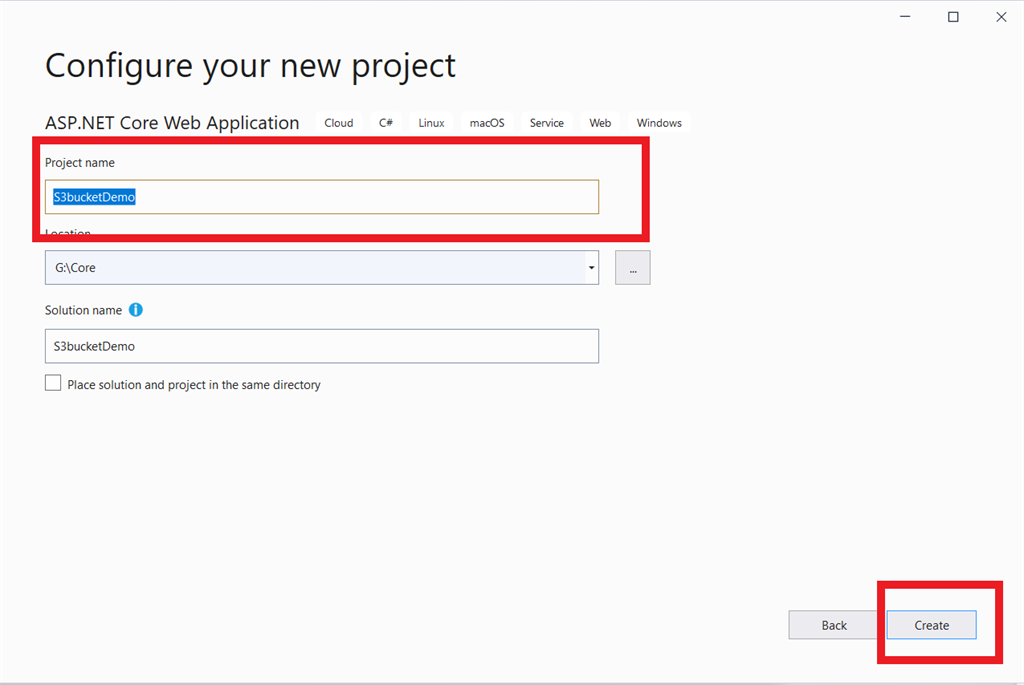Select the highlighted S3bucketDemo project name text
Viewport: 1024px width, 685px height.
[94, 197]
